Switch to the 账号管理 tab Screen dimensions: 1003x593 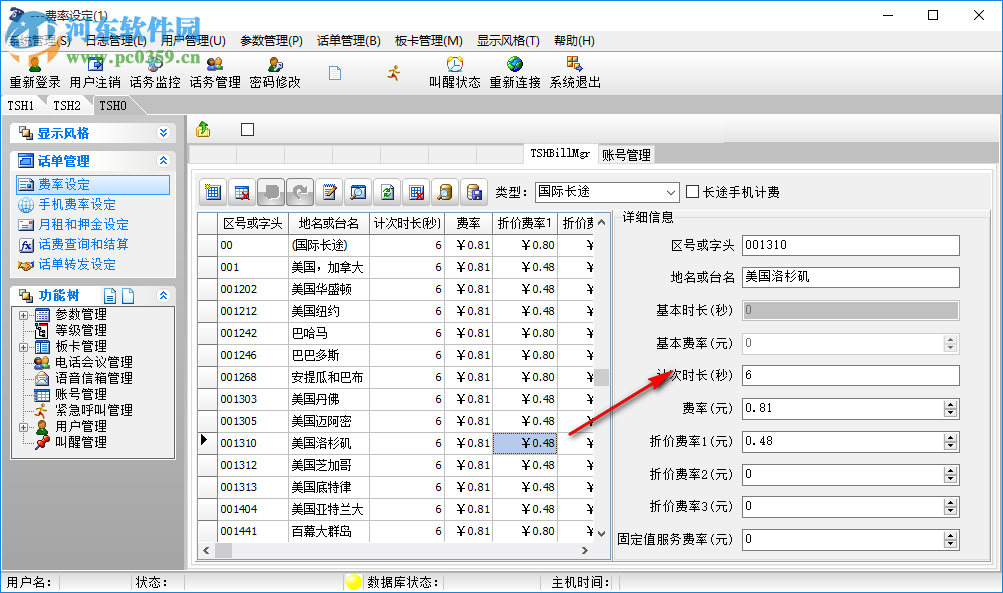tap(627, 154)
